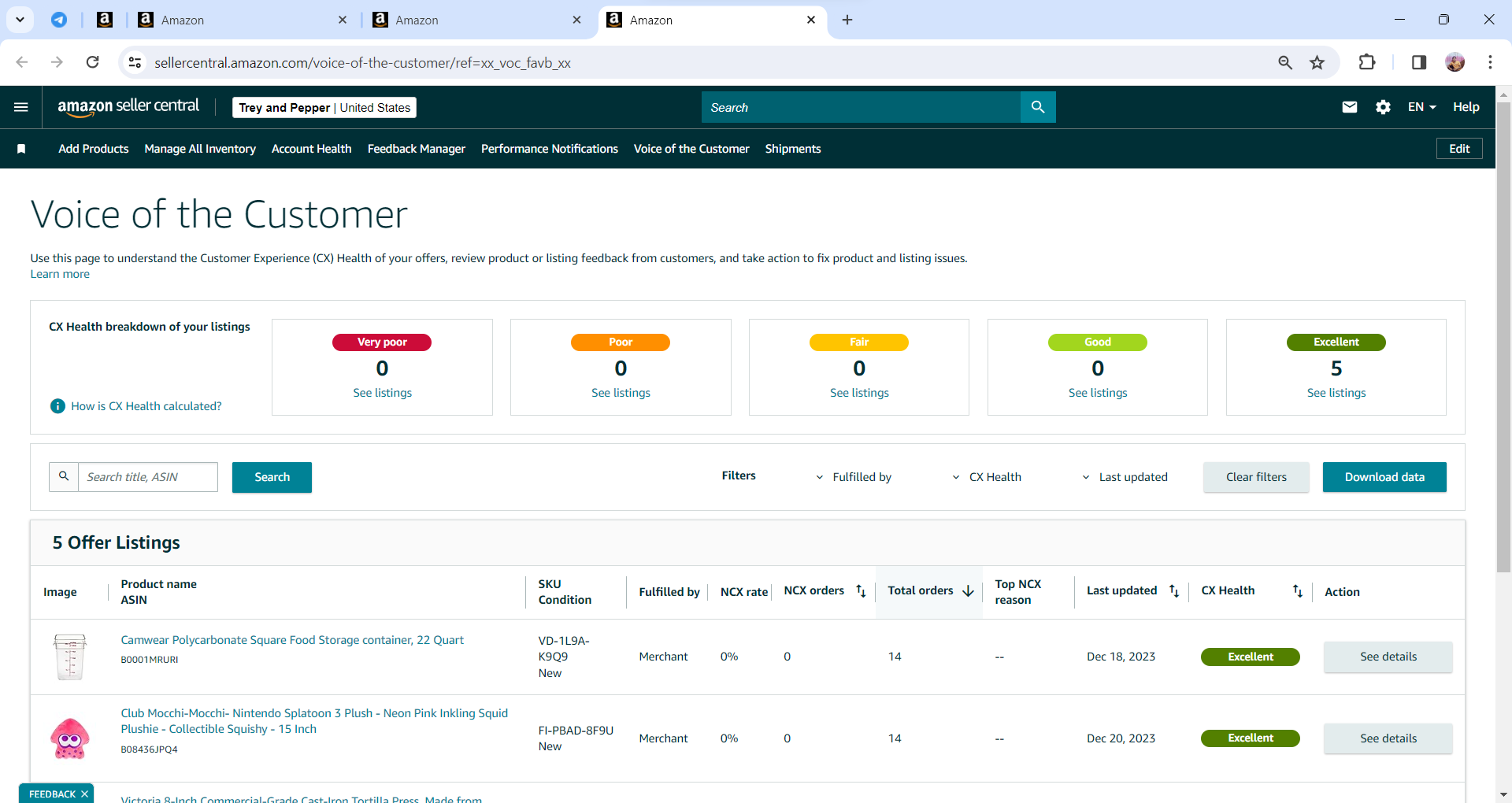
Task: Focus the top Seller Central search box
Action: pyautogui.click(x=861, y=107)
